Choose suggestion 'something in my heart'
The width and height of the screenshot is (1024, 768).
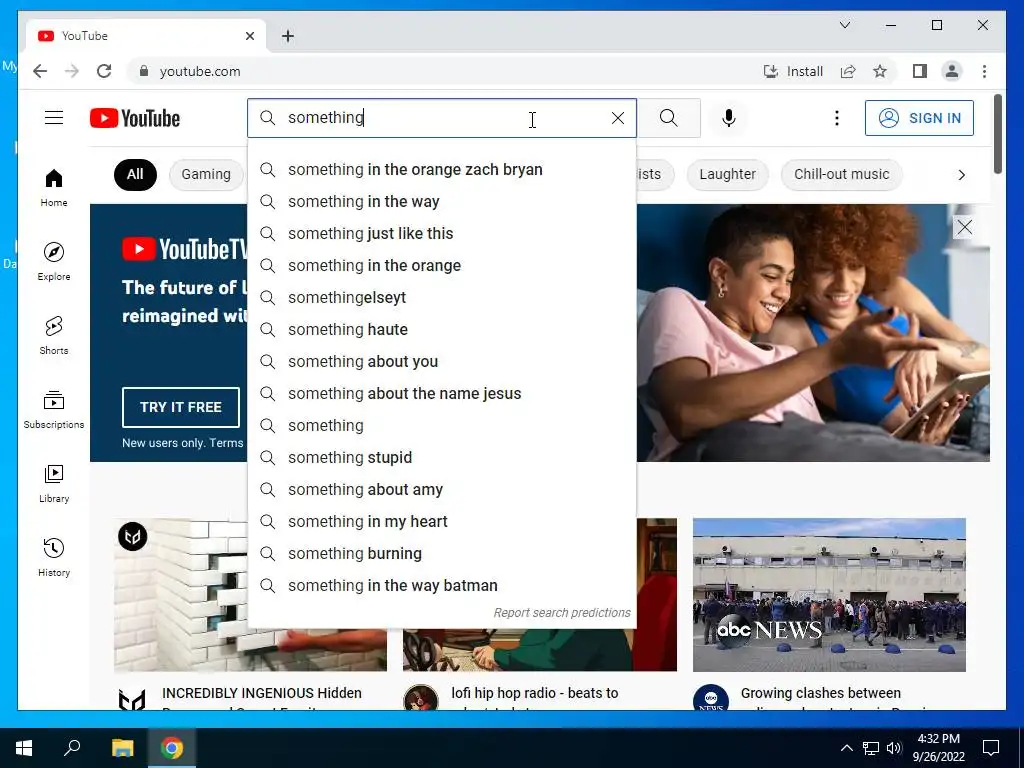tap(441, 522)
